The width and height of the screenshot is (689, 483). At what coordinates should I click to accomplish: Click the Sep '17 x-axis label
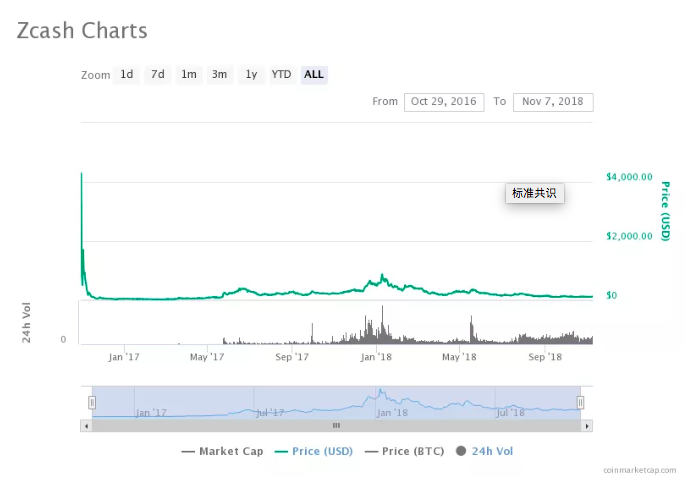coord(292,357)
